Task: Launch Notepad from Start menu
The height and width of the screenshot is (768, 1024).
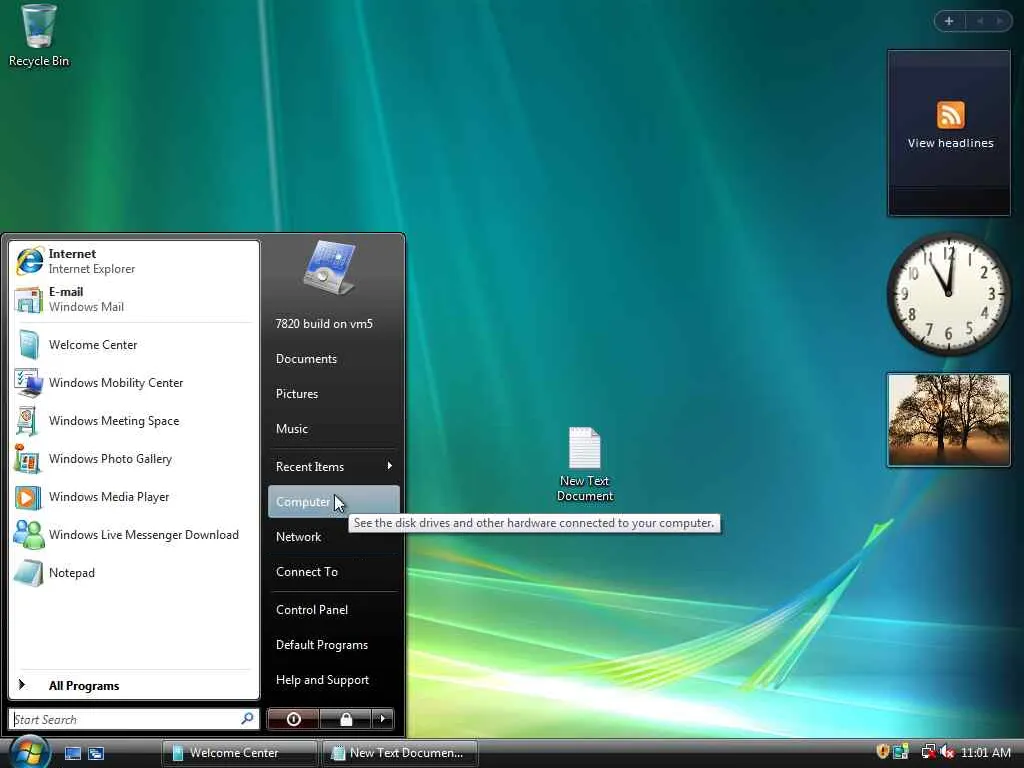Action: [134, 573]
